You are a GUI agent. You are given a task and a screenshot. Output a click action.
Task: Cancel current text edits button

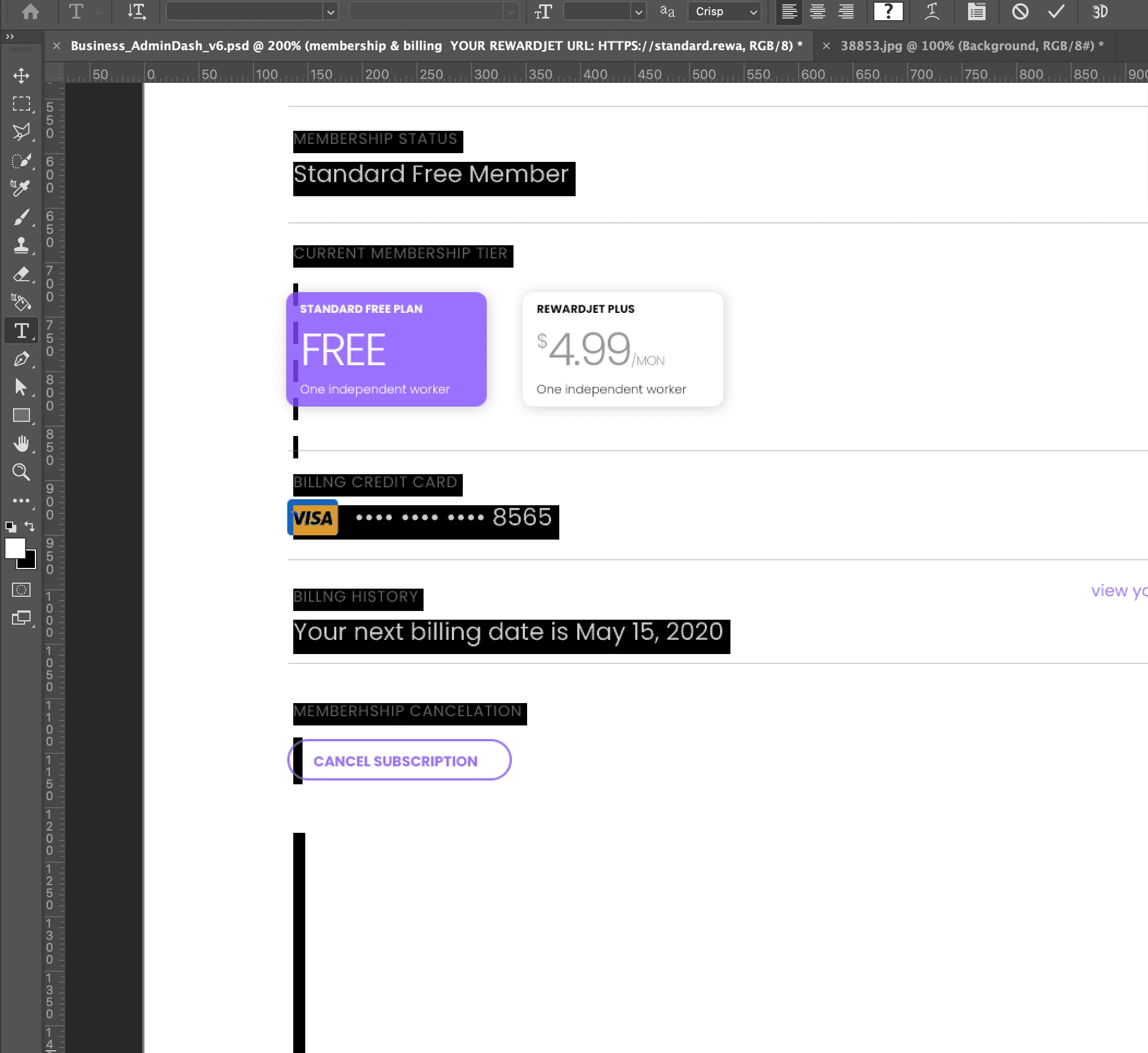pos(1020,11)
